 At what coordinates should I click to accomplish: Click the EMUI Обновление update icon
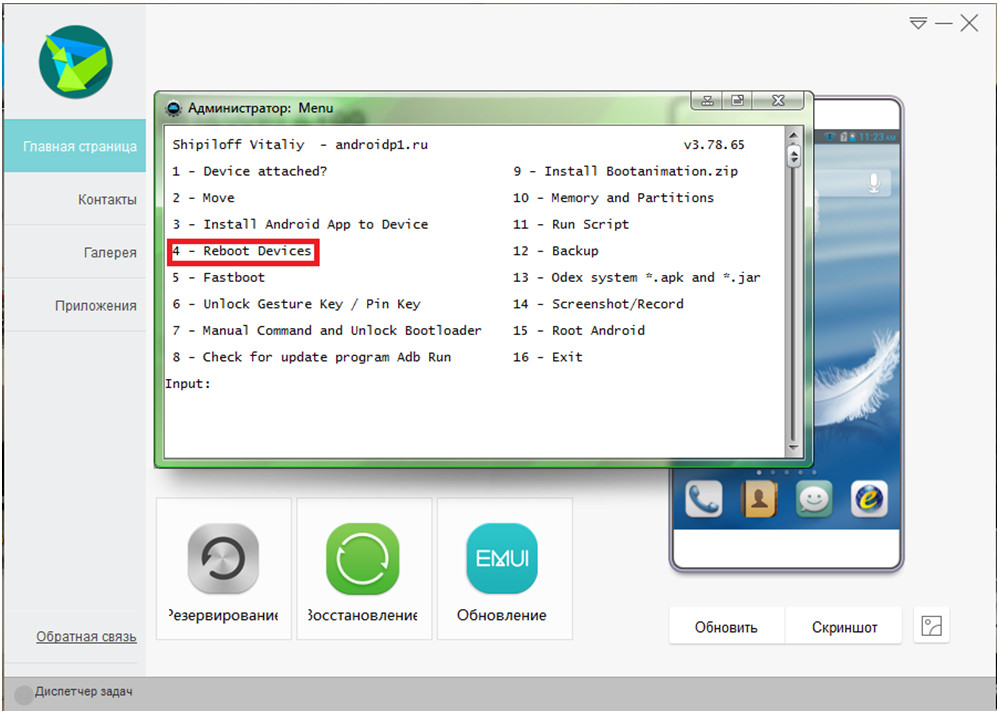click(x=502, y=560)
